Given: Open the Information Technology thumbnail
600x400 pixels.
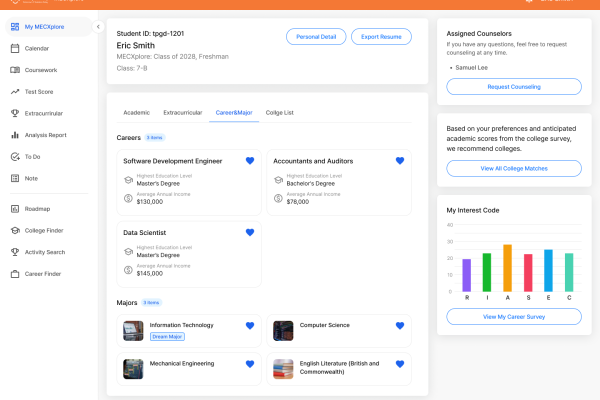Looking at the screenshot, I should coord(133,331).
